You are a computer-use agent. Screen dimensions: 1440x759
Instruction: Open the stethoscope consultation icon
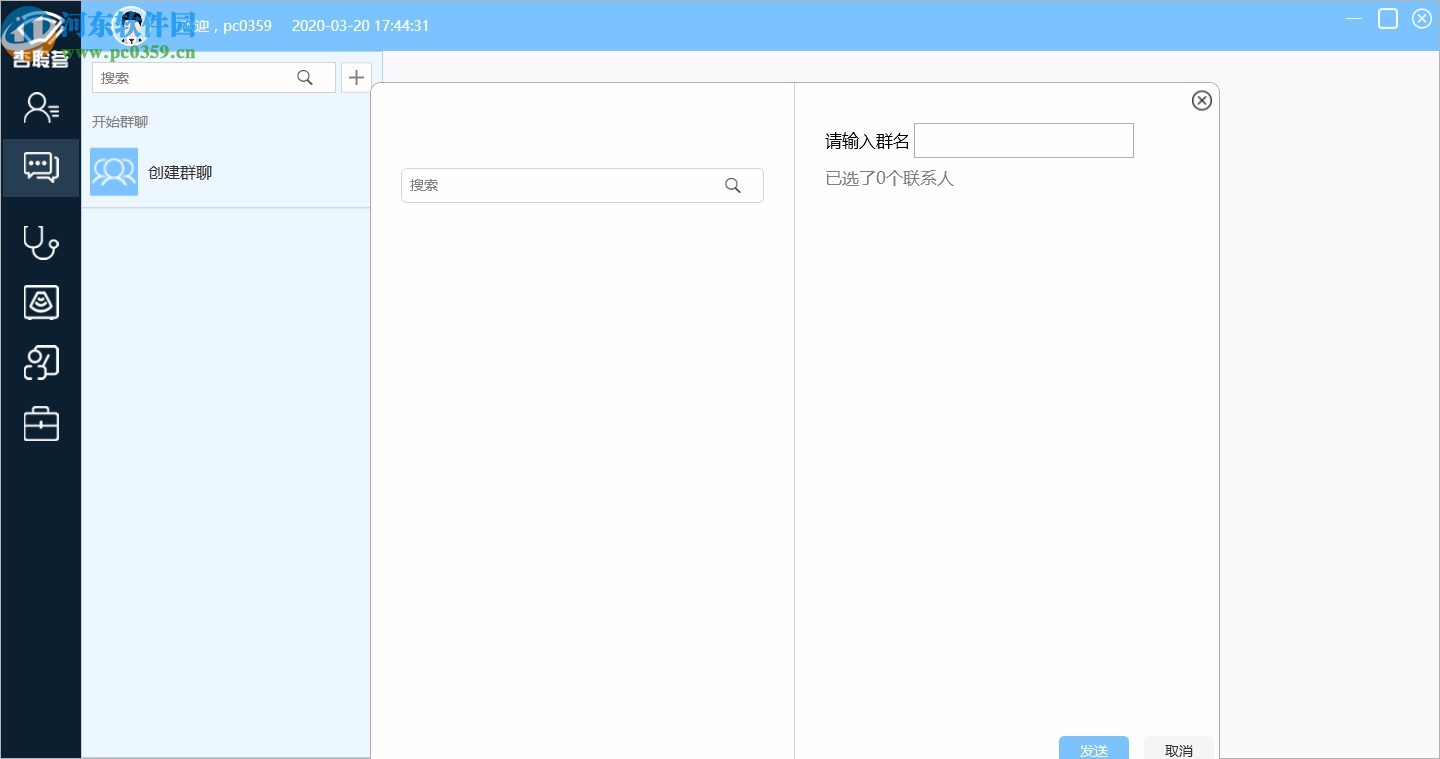click(x=41, y=242)
